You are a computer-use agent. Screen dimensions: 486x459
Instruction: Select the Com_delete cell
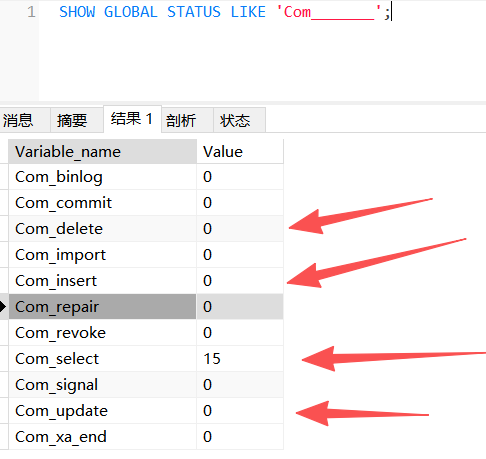pos(102,229)
